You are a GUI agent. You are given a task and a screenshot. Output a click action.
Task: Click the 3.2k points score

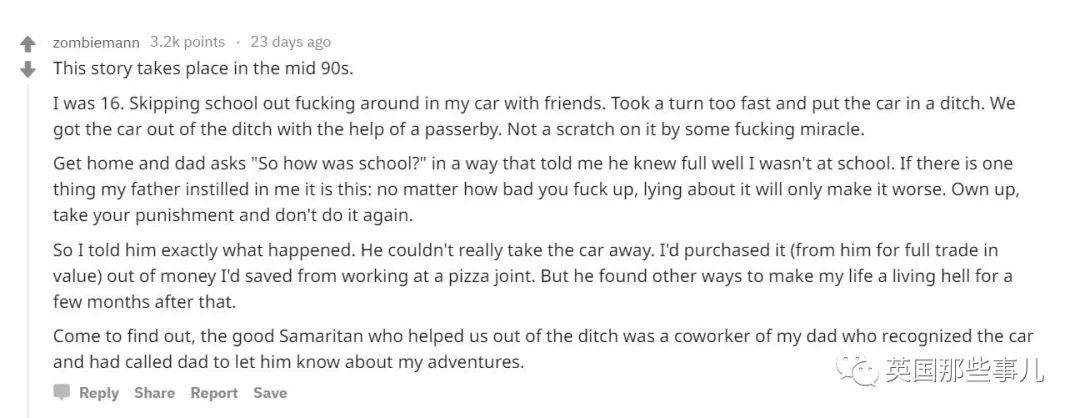coord(187,42)
